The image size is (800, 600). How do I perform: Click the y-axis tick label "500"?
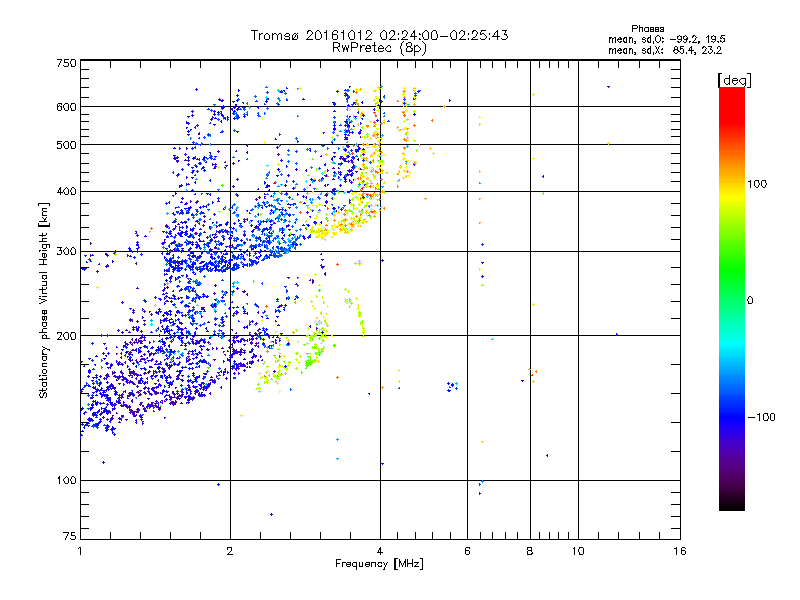[x=67, y=145]
